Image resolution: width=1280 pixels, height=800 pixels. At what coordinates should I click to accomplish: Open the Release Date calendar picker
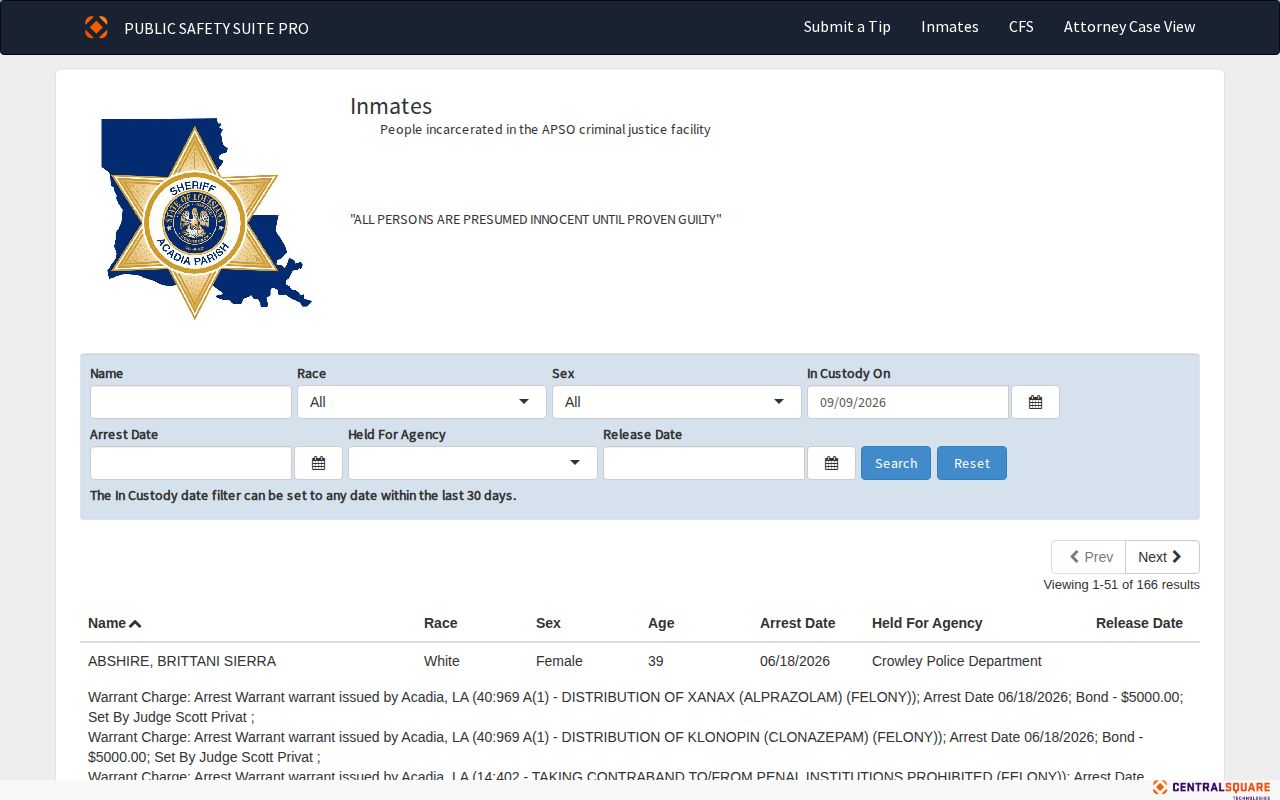(831, 463)
